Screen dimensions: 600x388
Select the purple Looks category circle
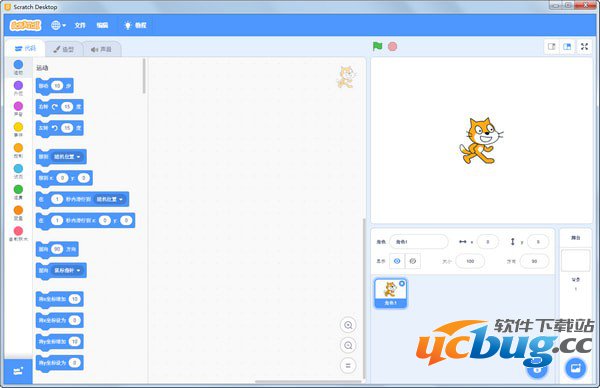click(x=18, y=85)
